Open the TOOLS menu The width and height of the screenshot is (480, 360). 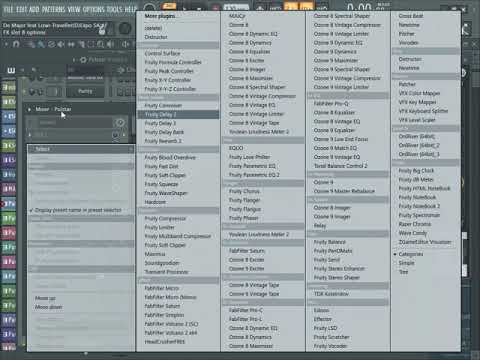[x=116, y=9]
